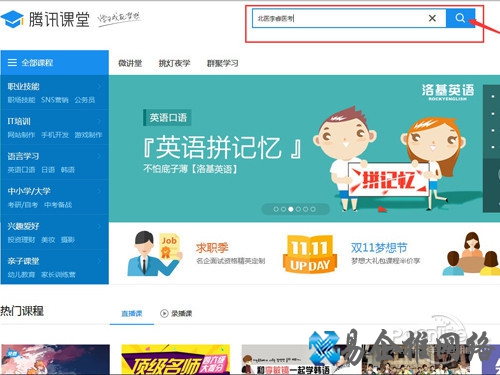Open the 投资理财 subcategory link
The height and width of the screenshot is (375, 500).
21,240
